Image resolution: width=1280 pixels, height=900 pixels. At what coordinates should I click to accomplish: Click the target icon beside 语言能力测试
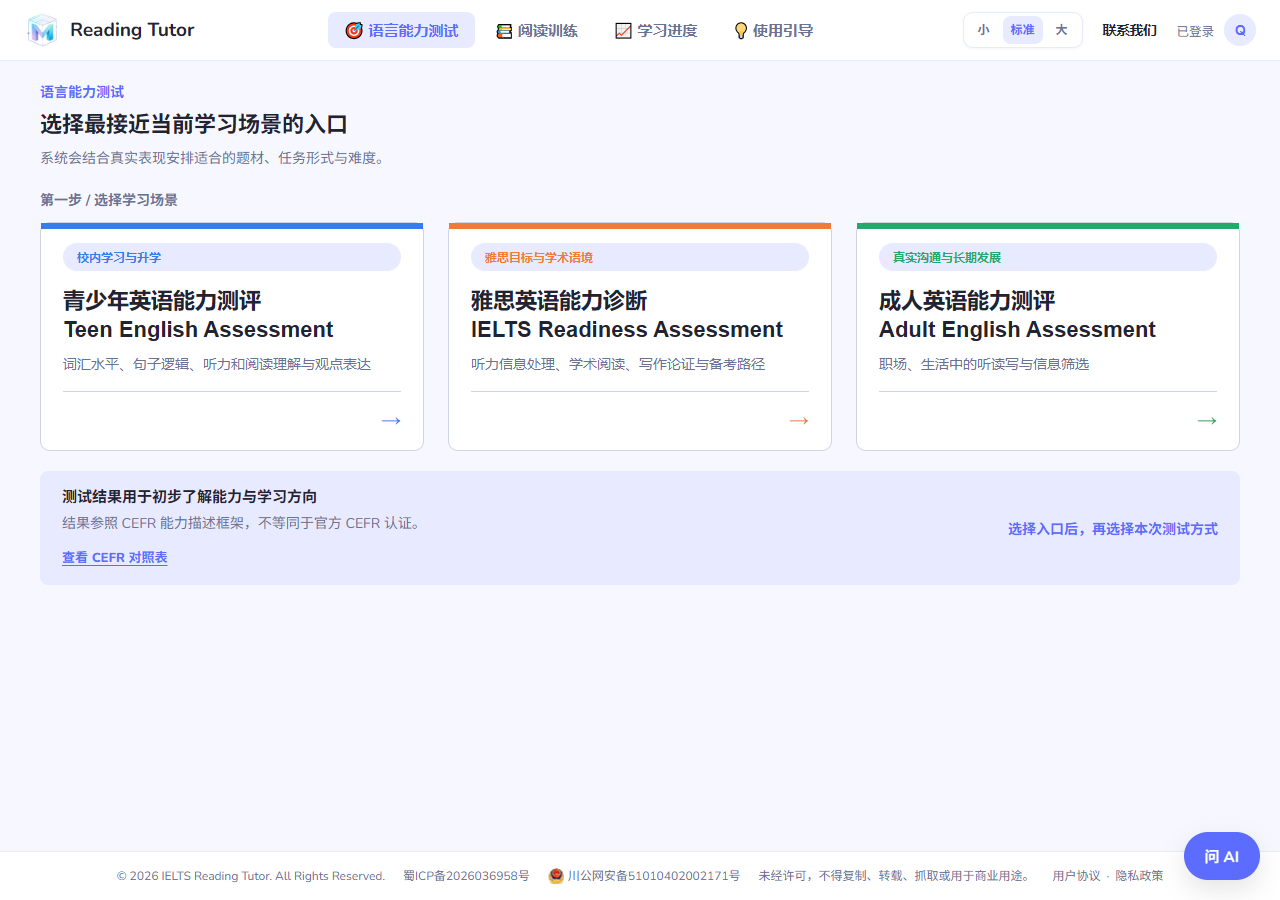click(354, 31)
